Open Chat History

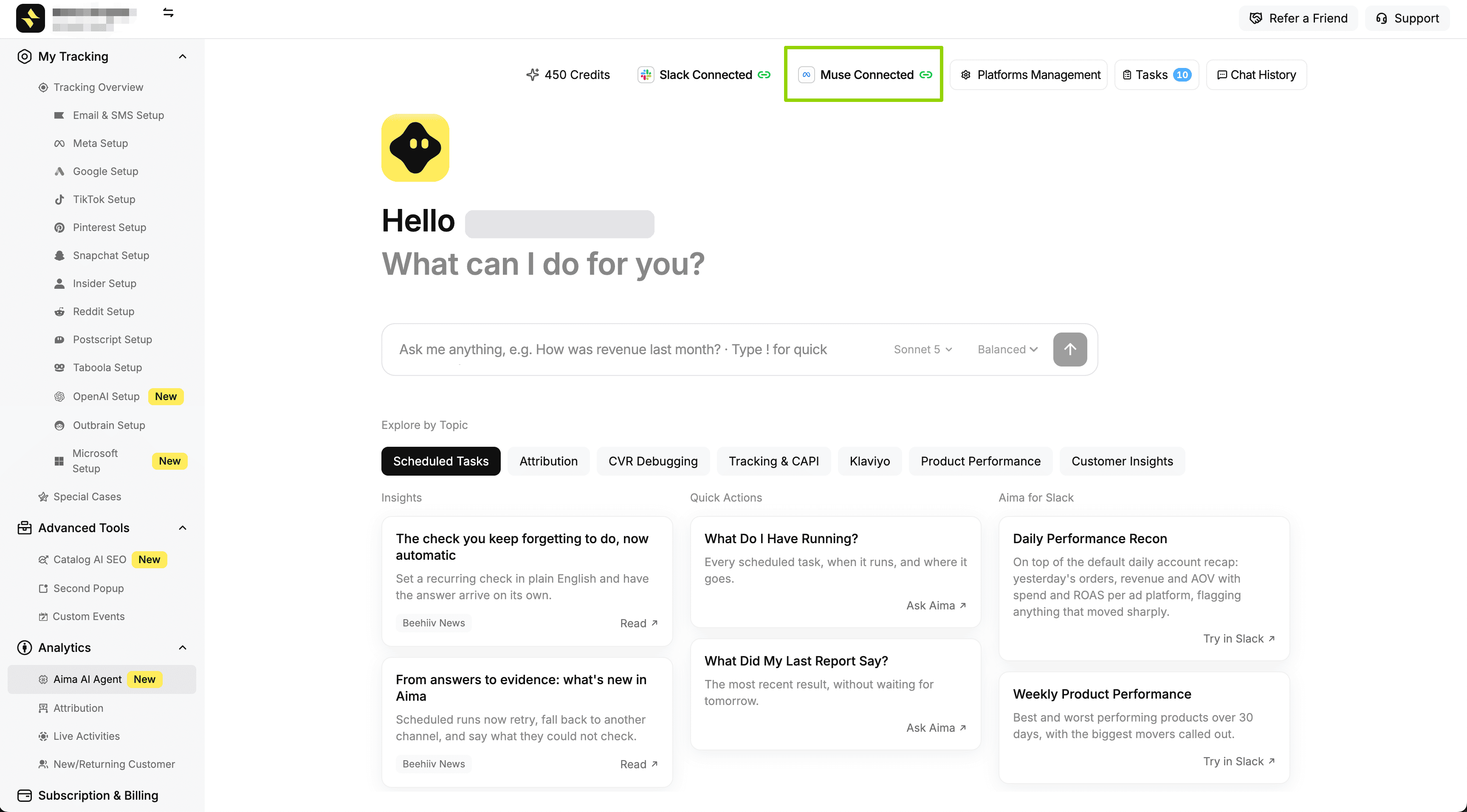1256,75
